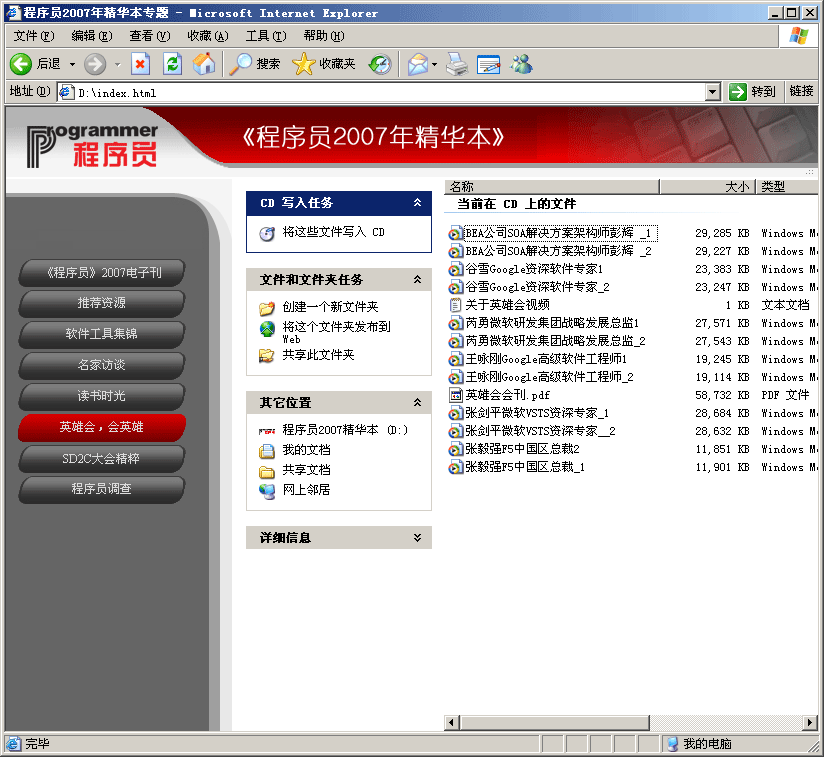This screenshot has width=824, height=757.
Task: Click 将这些文件写入 CD link
Action: [333, 232]
